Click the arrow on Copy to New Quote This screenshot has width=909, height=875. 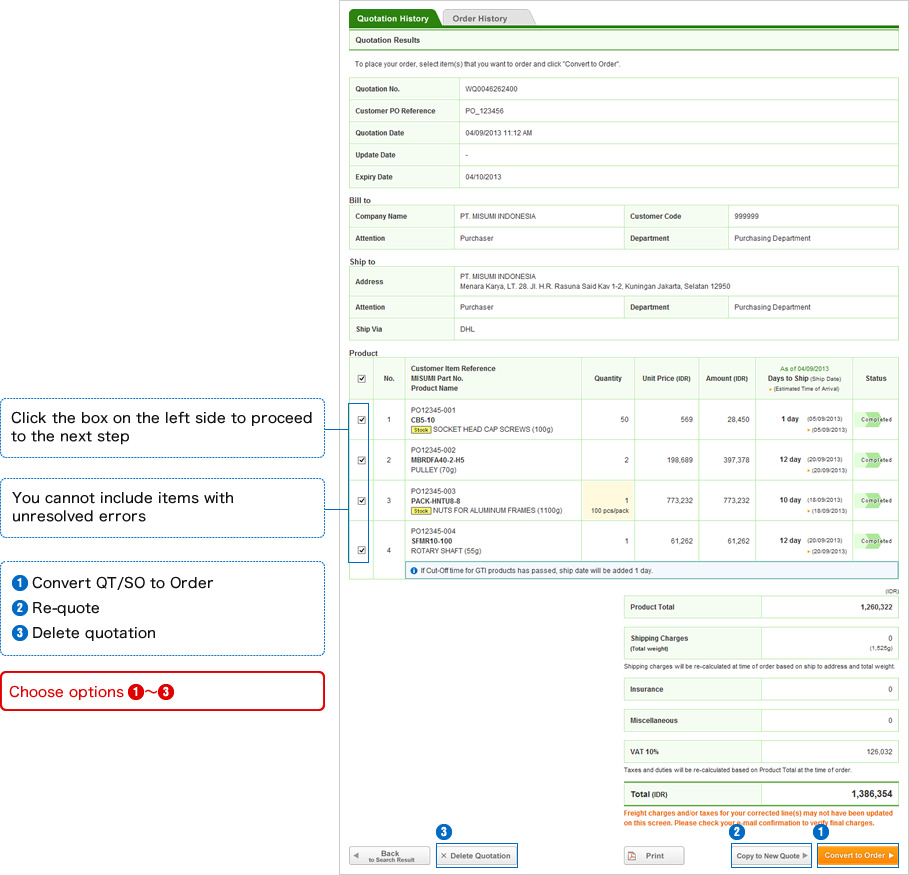805,856
